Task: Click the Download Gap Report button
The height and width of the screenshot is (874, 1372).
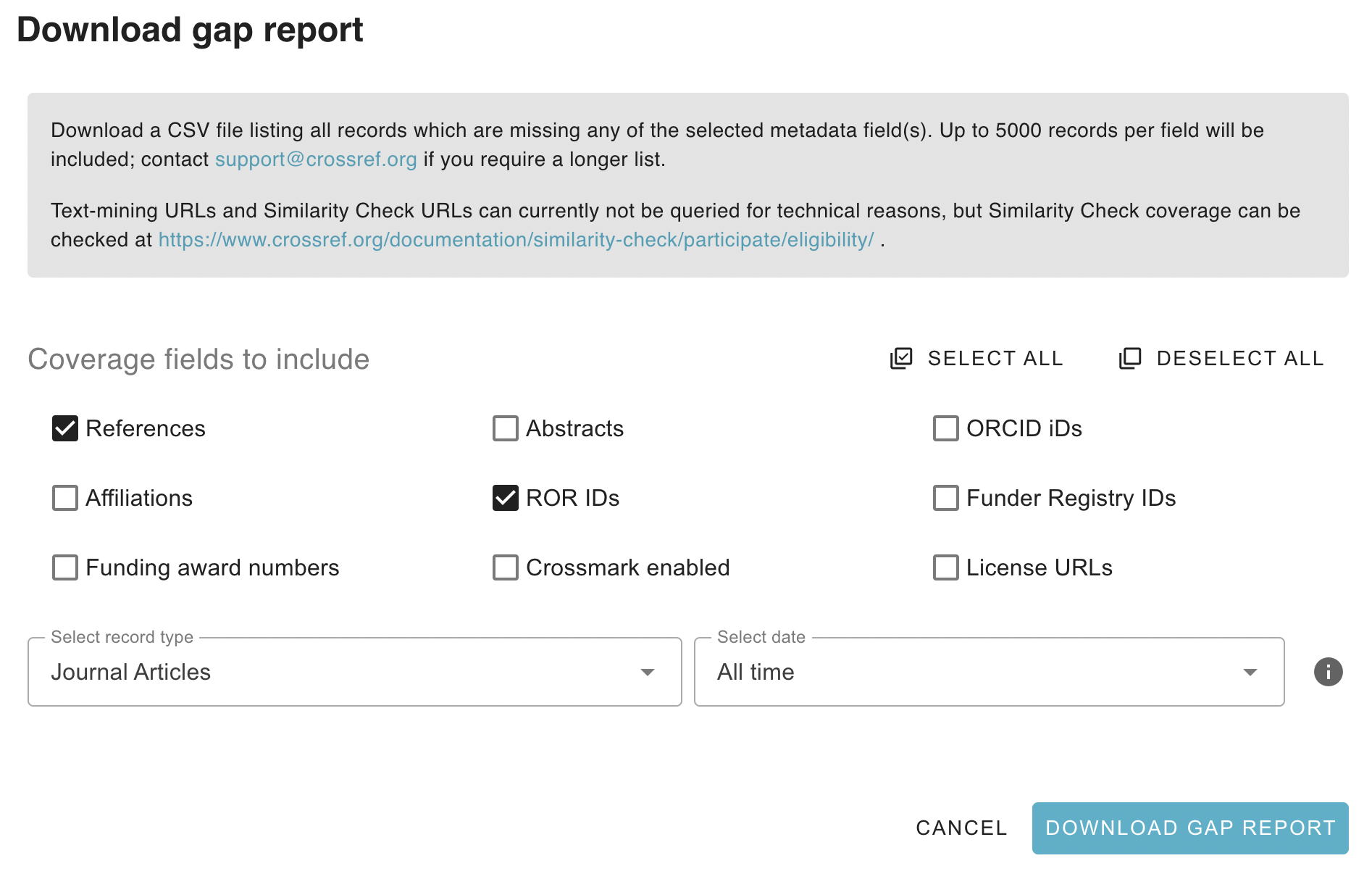Action: [1189, 828]
